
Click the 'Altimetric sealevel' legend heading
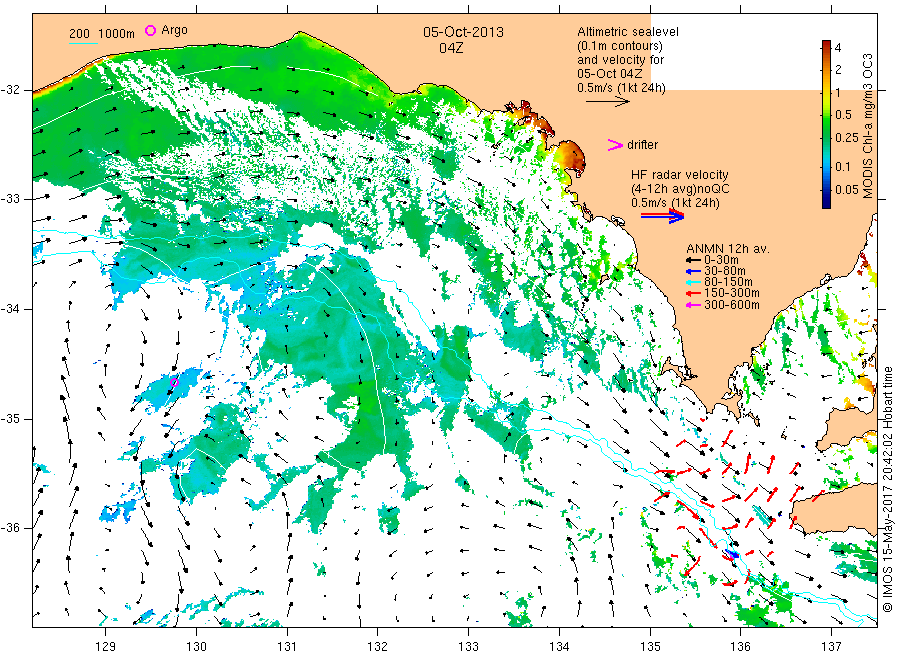(628, 32)
